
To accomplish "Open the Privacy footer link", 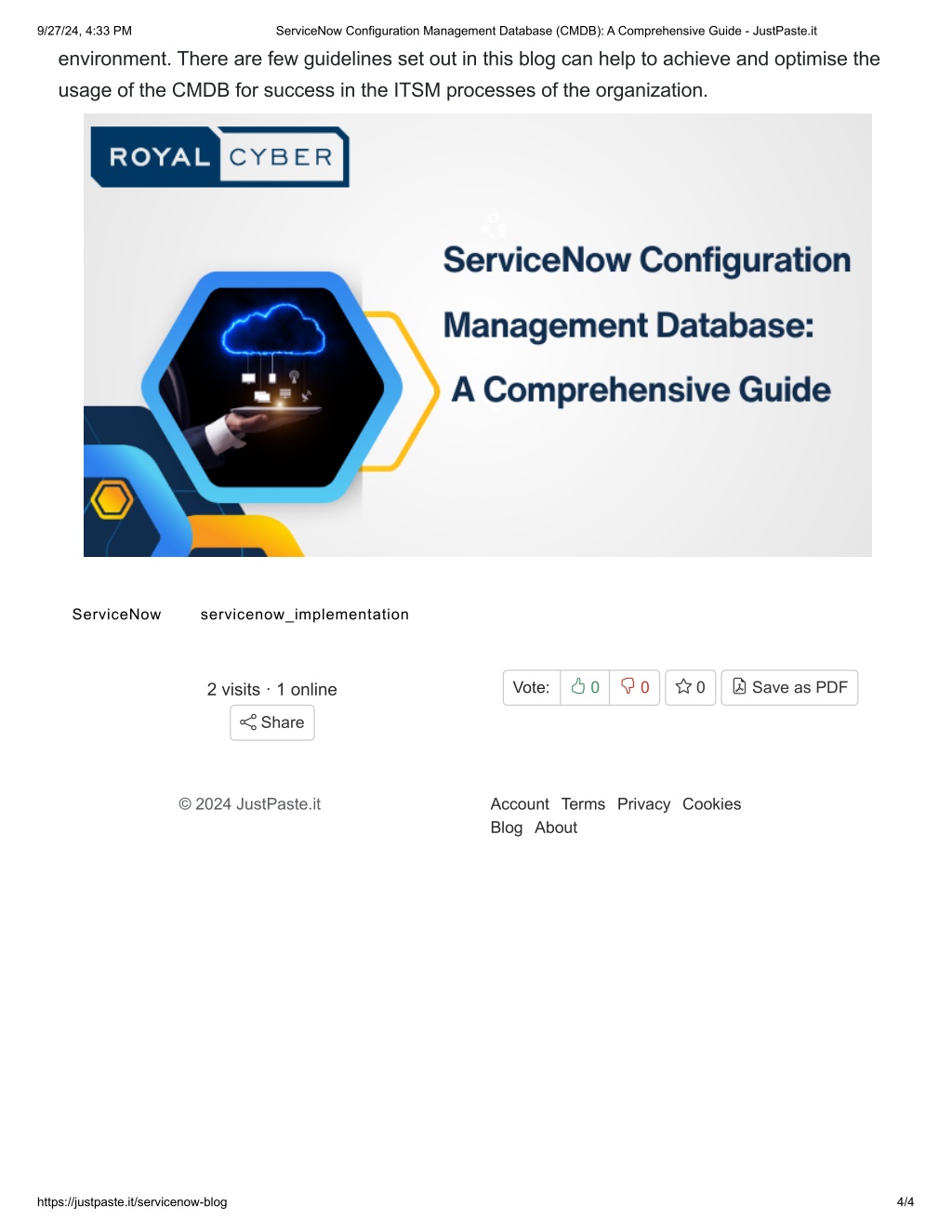I will pos(643,804).
